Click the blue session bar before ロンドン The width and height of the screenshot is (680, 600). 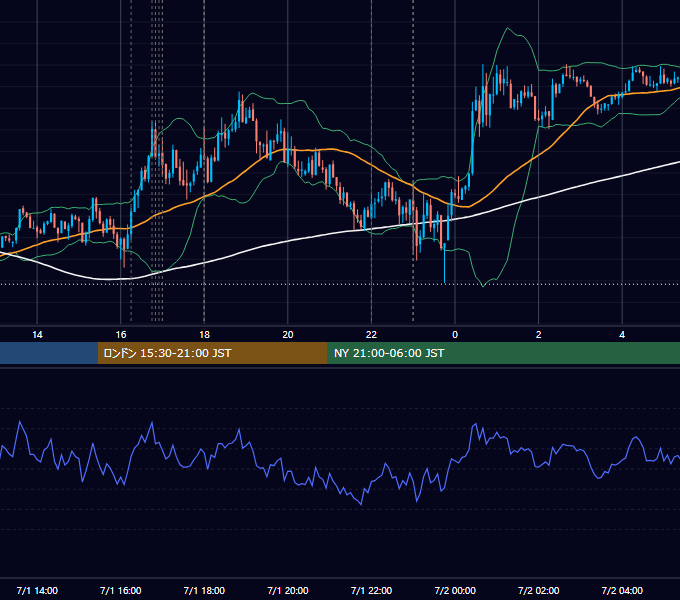pyautogui.click(x=49, y=353)
